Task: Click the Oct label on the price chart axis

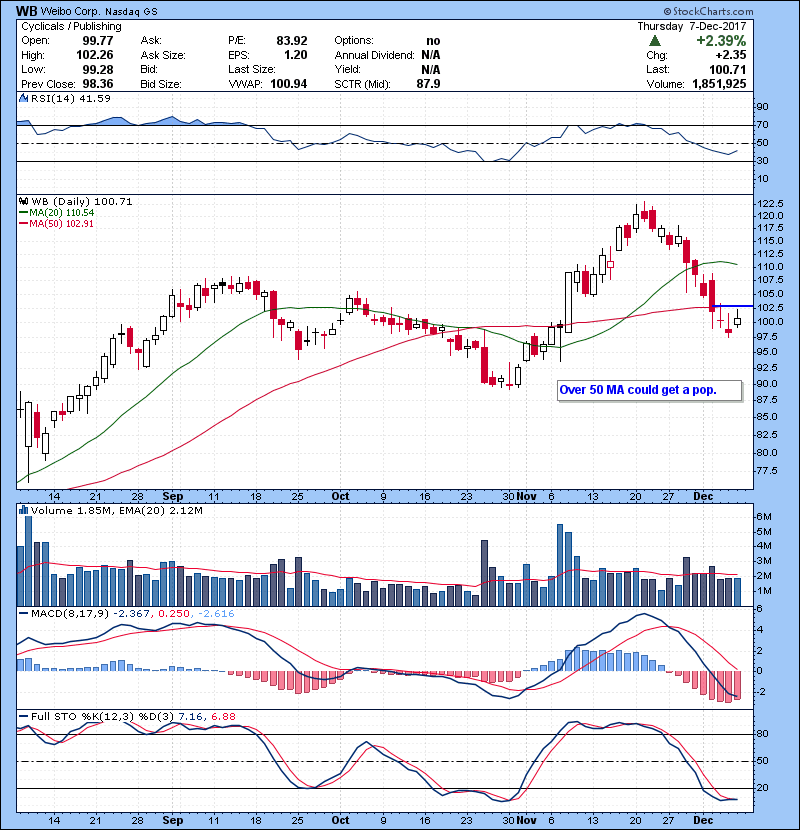Action: 340,497
